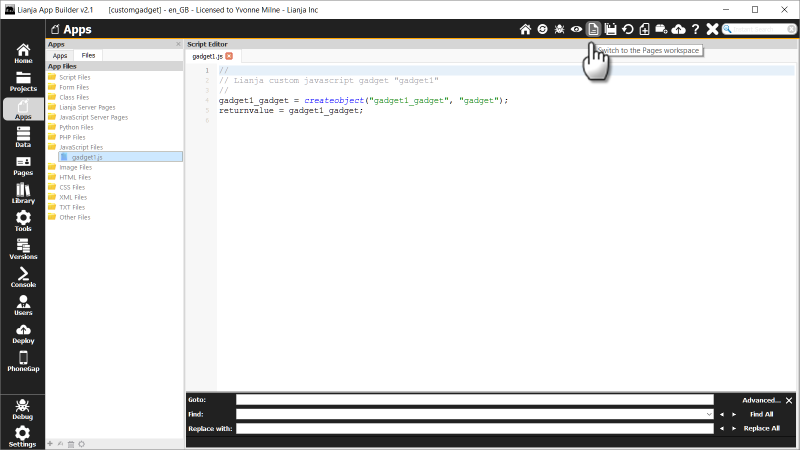Close the find and replace bar
This screenshot has height=450, width=800.
click(x=789, y=400)
